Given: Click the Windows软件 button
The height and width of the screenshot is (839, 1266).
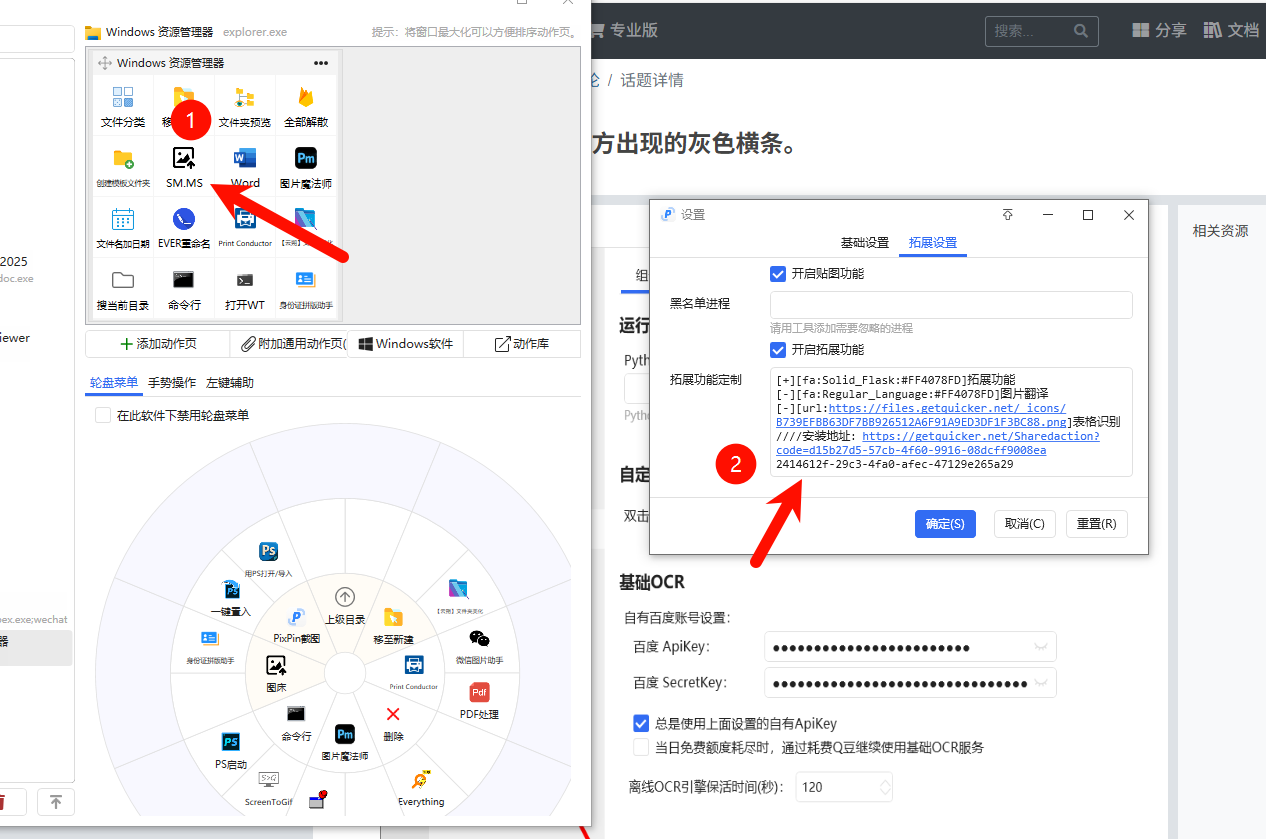Looking at the screenshot, I should [x=405, y=344].
